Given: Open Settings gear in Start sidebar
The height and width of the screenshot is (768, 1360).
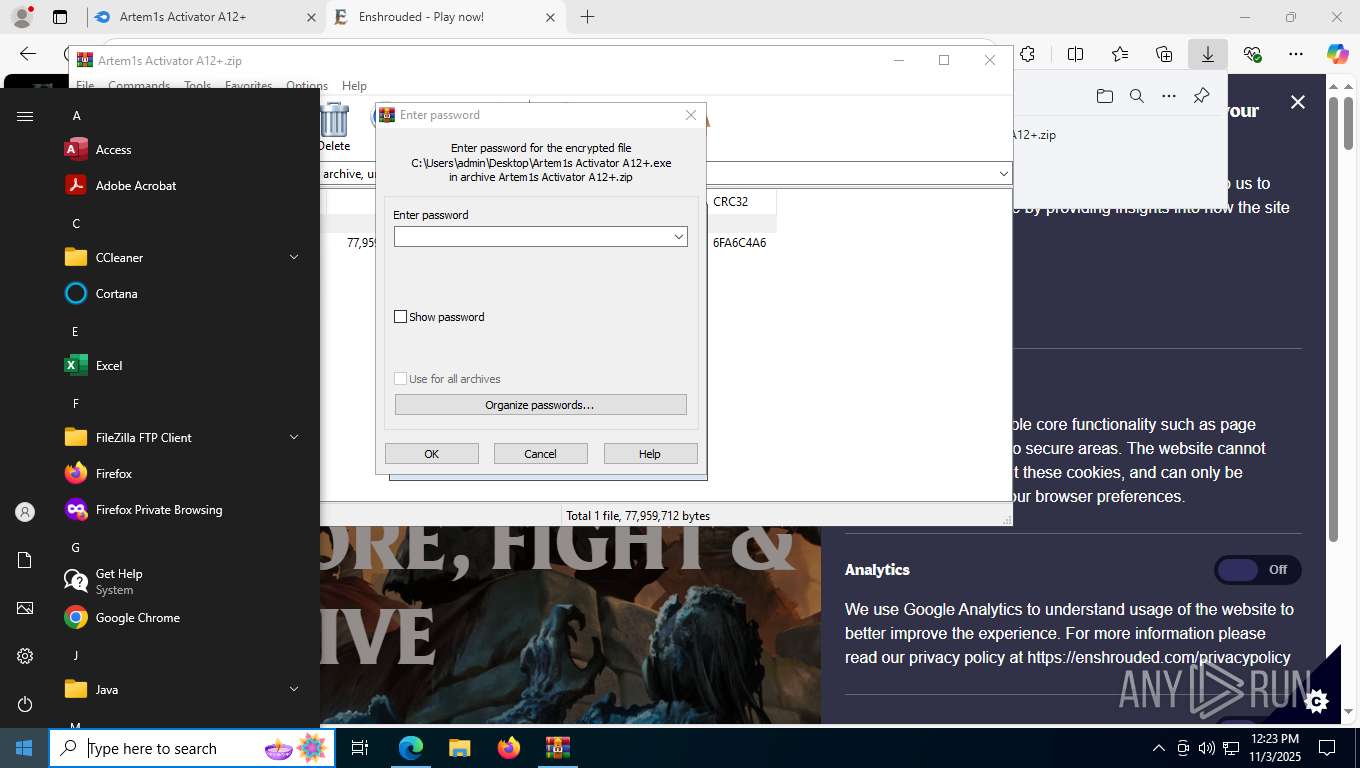Looking at the screenshot, I should (x=25, y=656).
